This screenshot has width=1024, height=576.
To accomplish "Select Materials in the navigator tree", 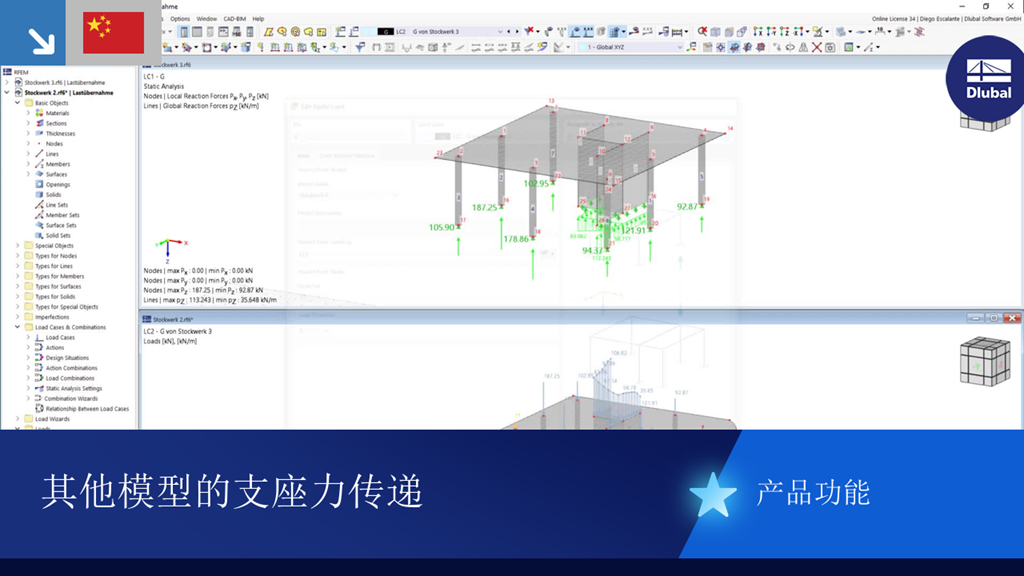I will pos(58,113).
